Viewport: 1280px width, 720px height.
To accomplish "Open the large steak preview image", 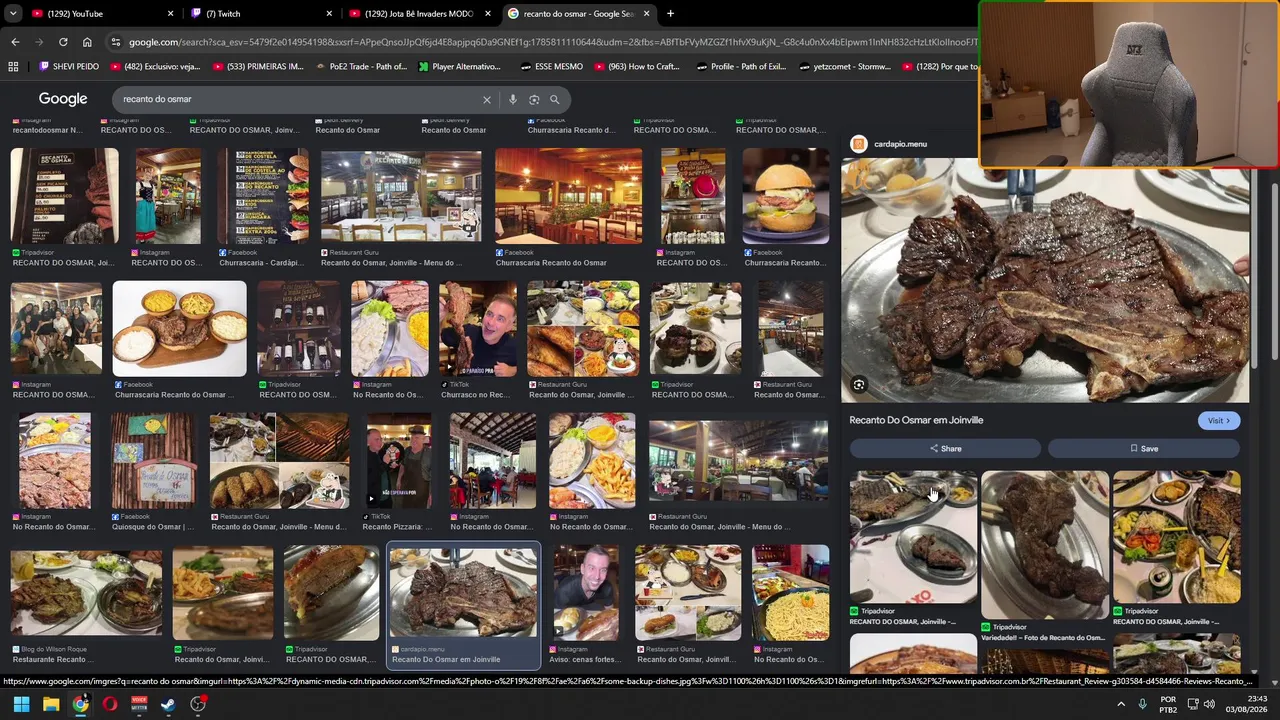I will [x=1045, y=281].
